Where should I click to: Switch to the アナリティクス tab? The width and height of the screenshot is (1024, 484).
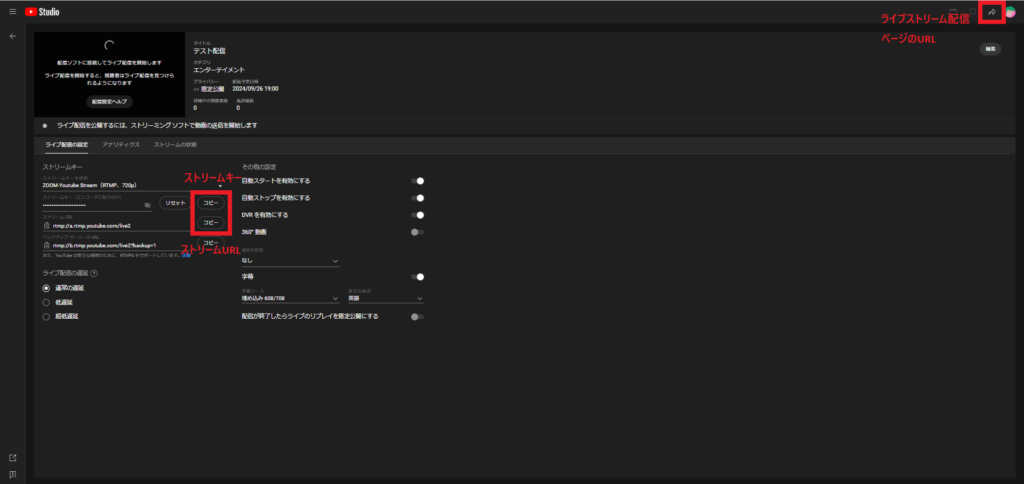[121, 145]
